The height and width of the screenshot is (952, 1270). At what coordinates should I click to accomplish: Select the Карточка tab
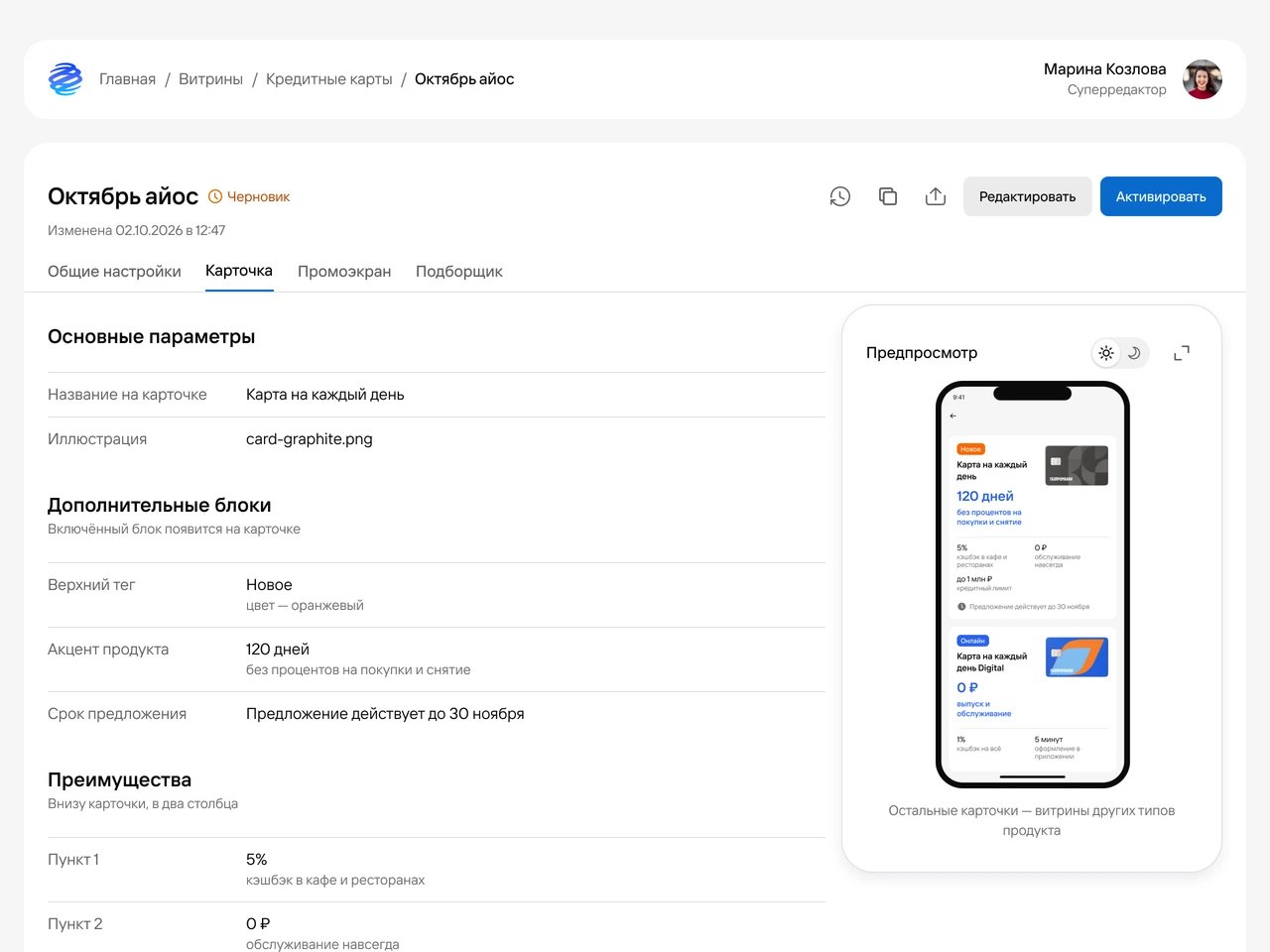pyautogui.click(x=239, y=271)
